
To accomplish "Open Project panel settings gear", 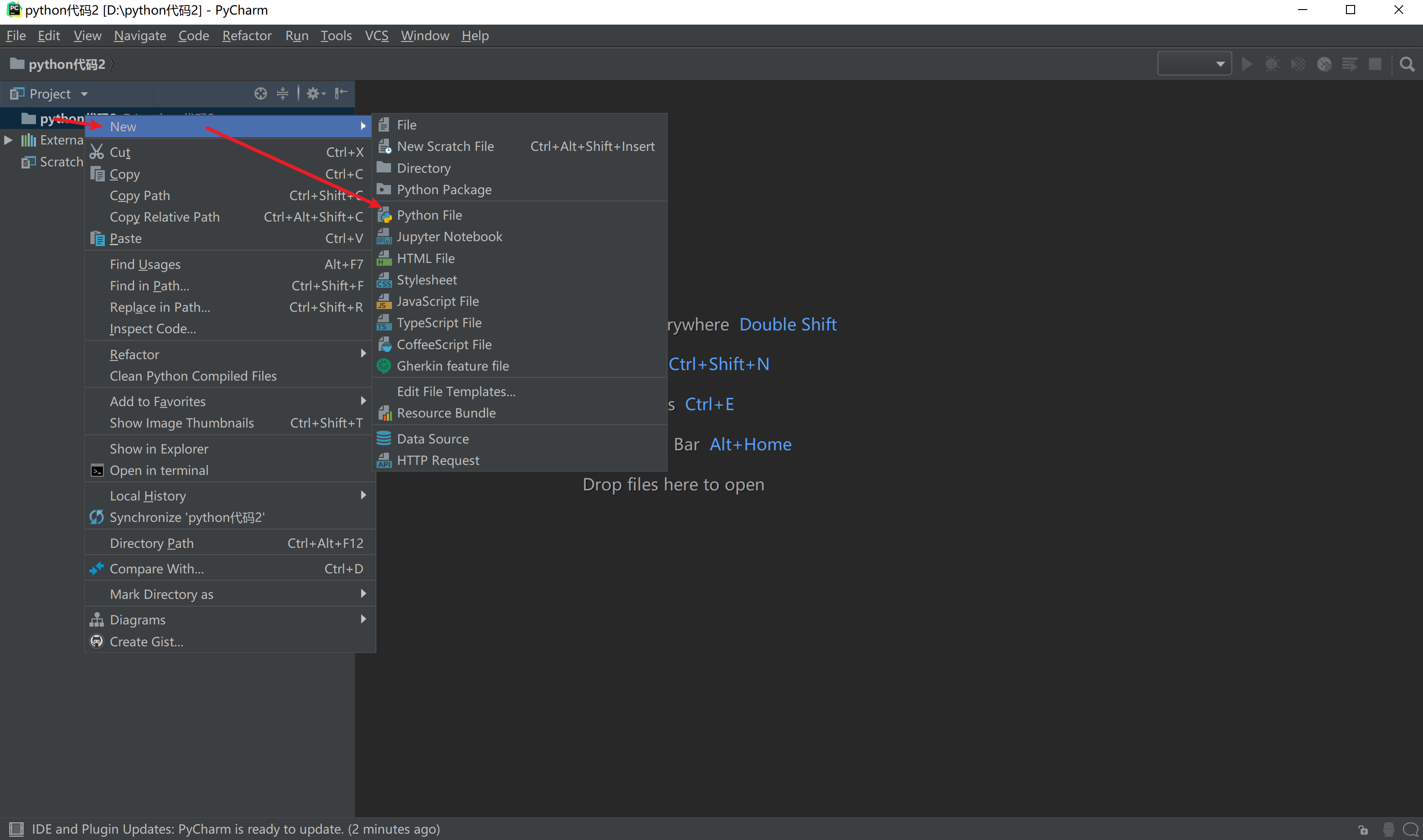I will 315,93.
